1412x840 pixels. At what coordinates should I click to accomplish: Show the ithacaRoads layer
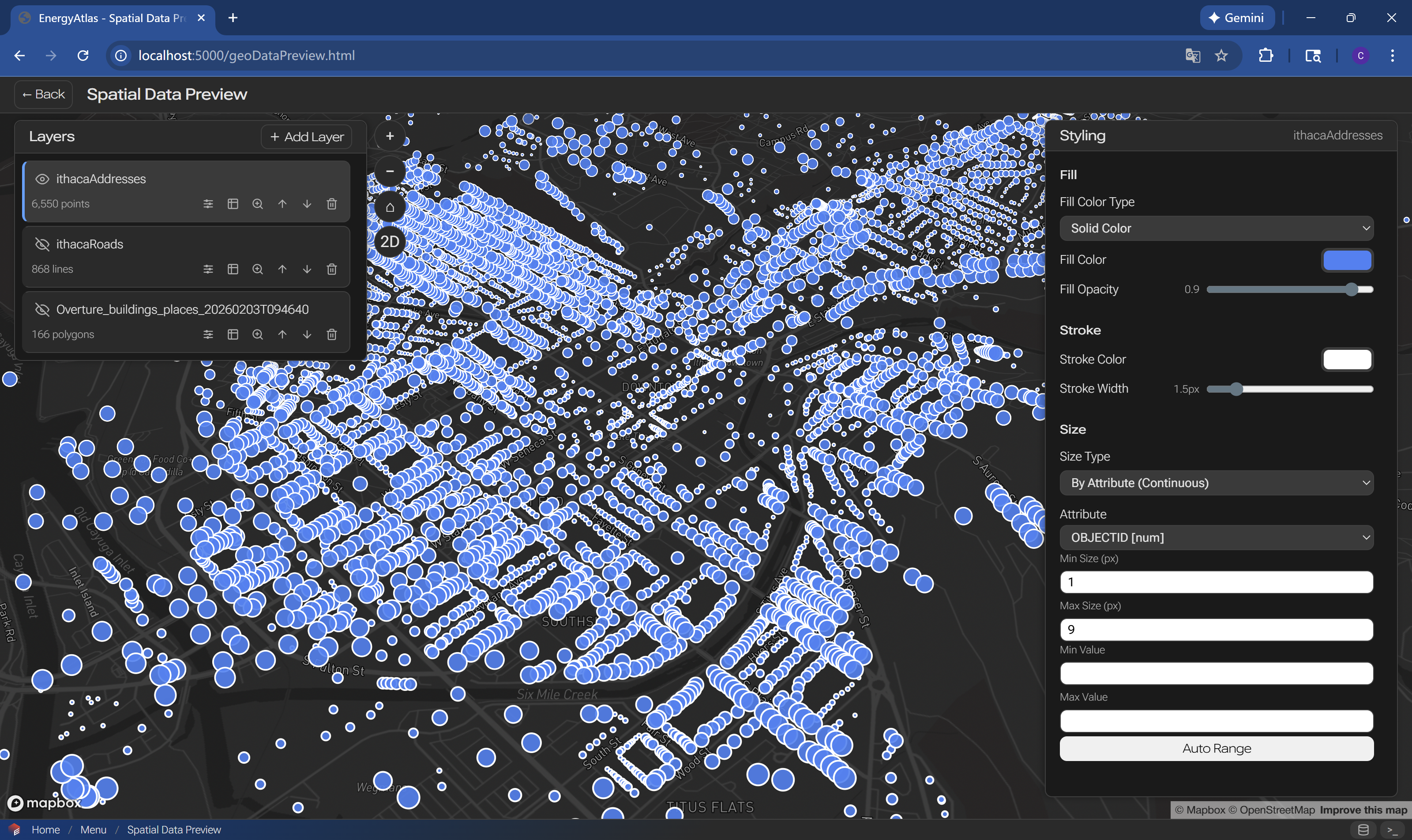tap(42, 244)
